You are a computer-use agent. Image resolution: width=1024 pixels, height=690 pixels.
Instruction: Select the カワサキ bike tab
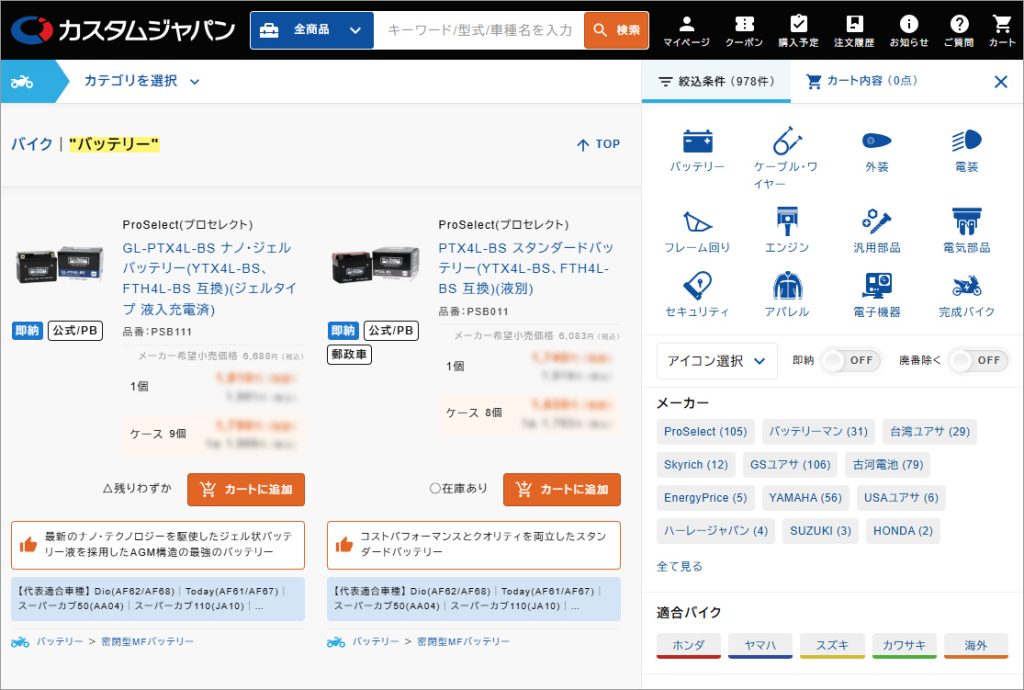(x=904, y=645)
